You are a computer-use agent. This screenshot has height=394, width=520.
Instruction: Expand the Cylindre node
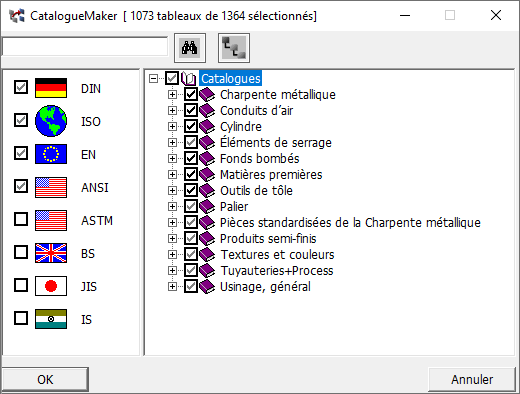[172, 127]
